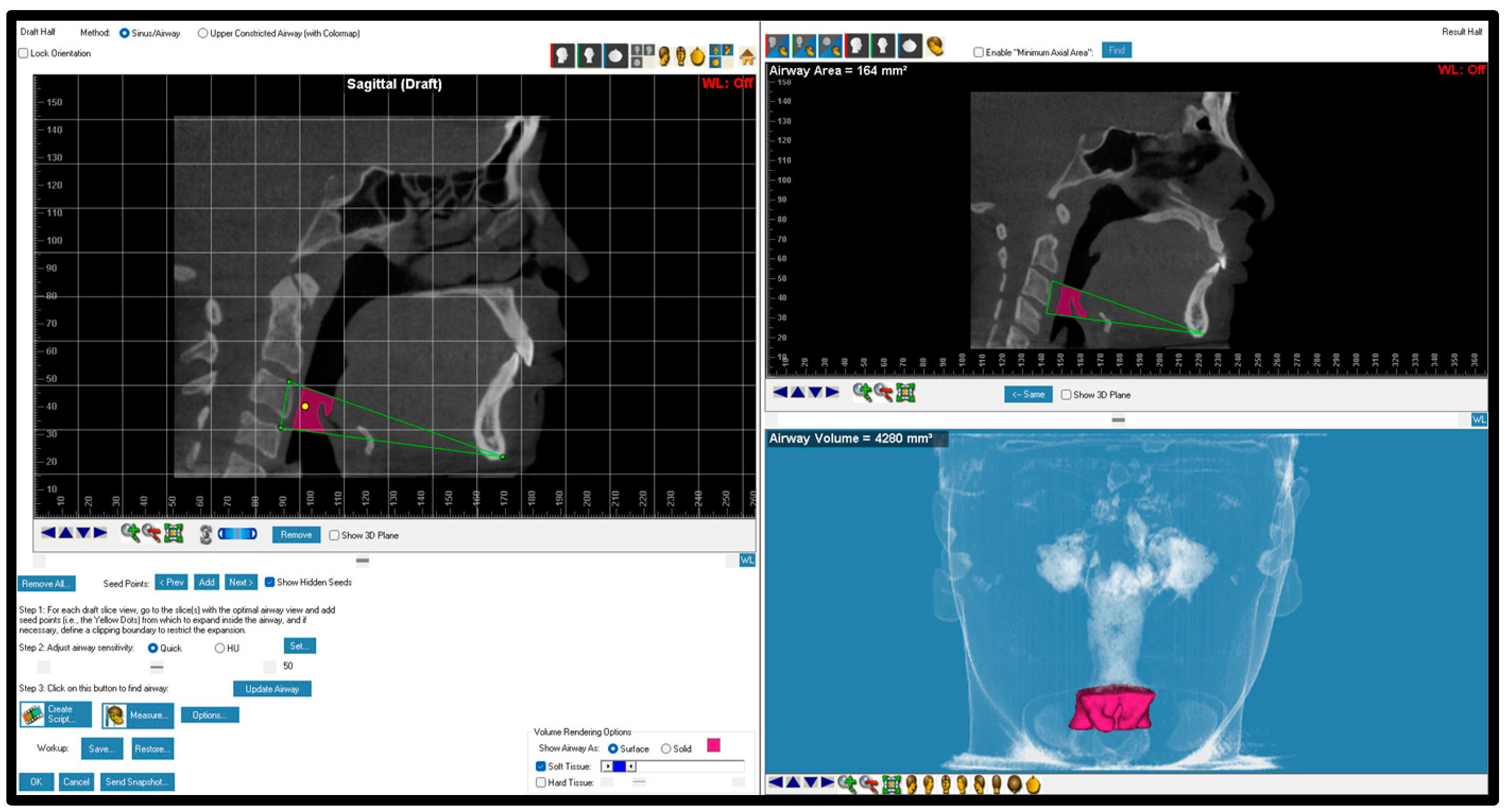Screen dimensions: 1507x812
Task: Click Remove All seed points button
Action: [x=46, y=583]
